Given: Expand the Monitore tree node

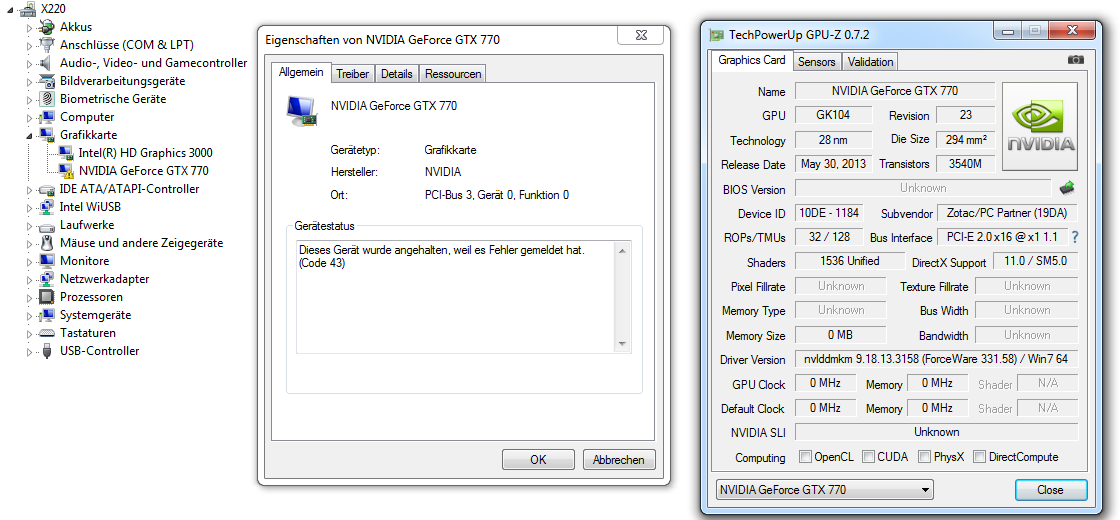Looking at the screenshot, I should 29,261.
